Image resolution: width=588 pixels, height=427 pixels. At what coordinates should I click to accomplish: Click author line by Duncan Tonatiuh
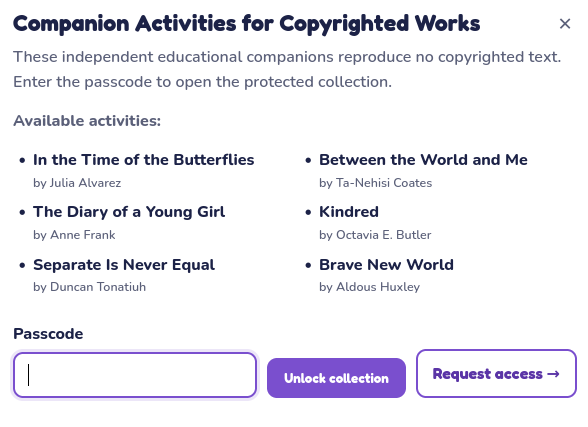(89, 287)
